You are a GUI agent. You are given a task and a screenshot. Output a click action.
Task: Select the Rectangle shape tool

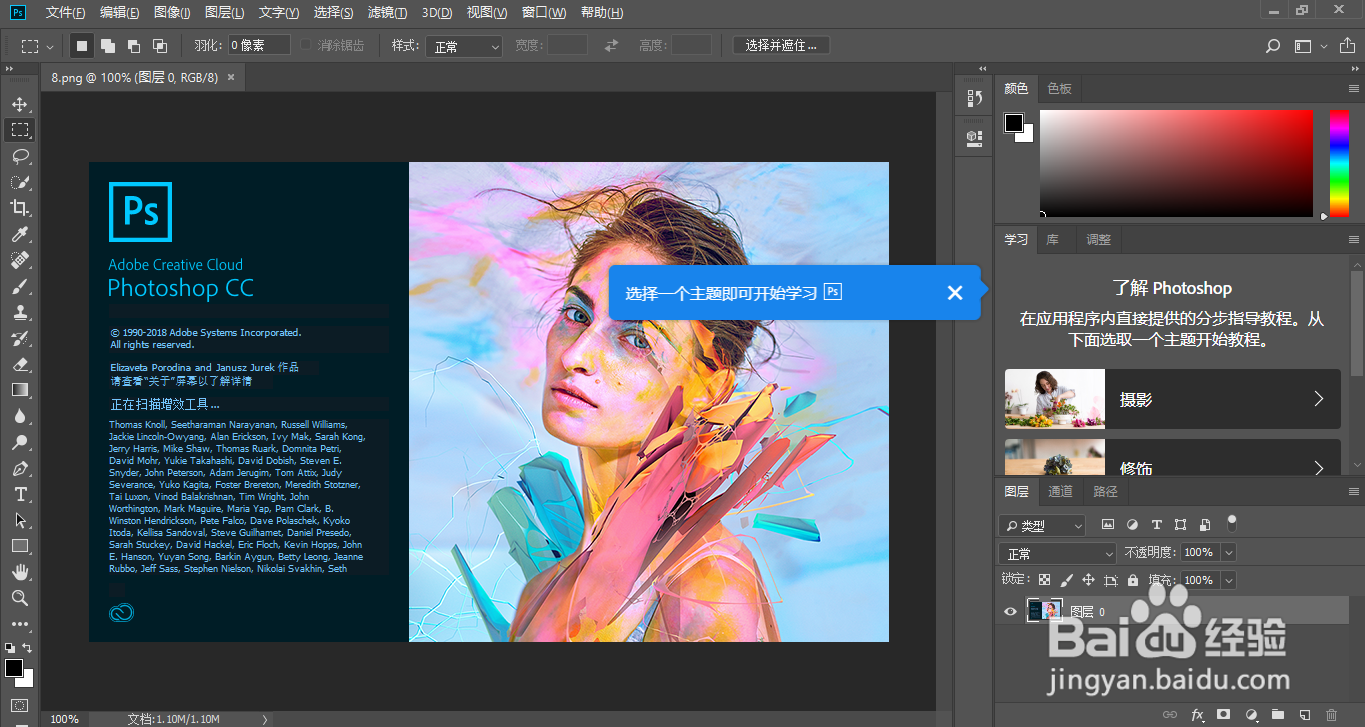coord(20,546)
